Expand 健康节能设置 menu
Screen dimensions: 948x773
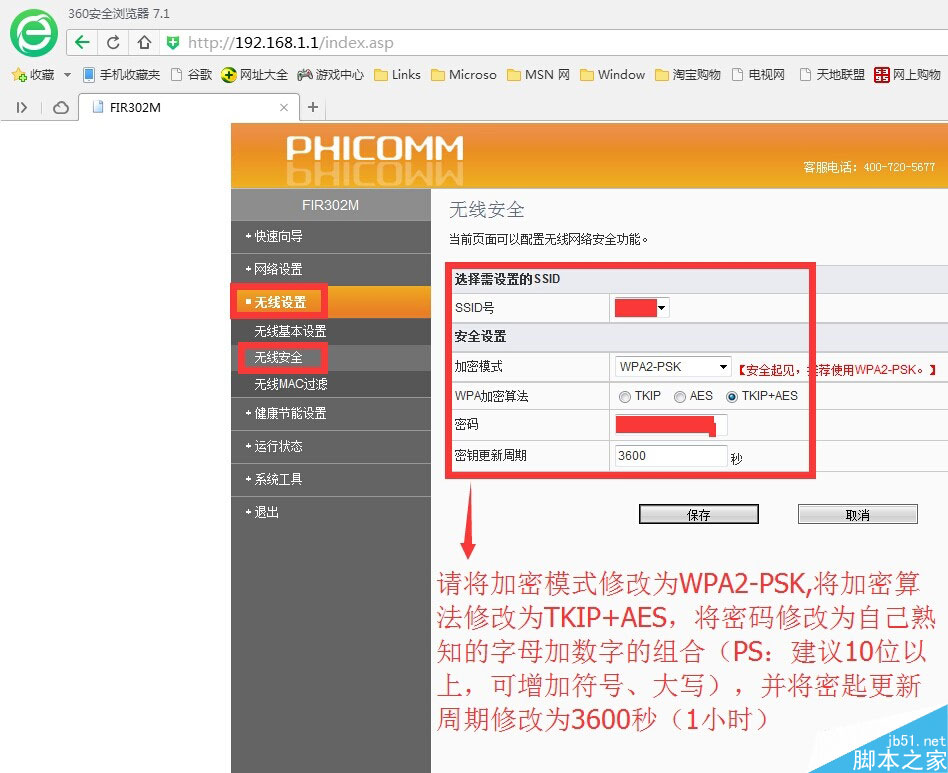point(331,413)
